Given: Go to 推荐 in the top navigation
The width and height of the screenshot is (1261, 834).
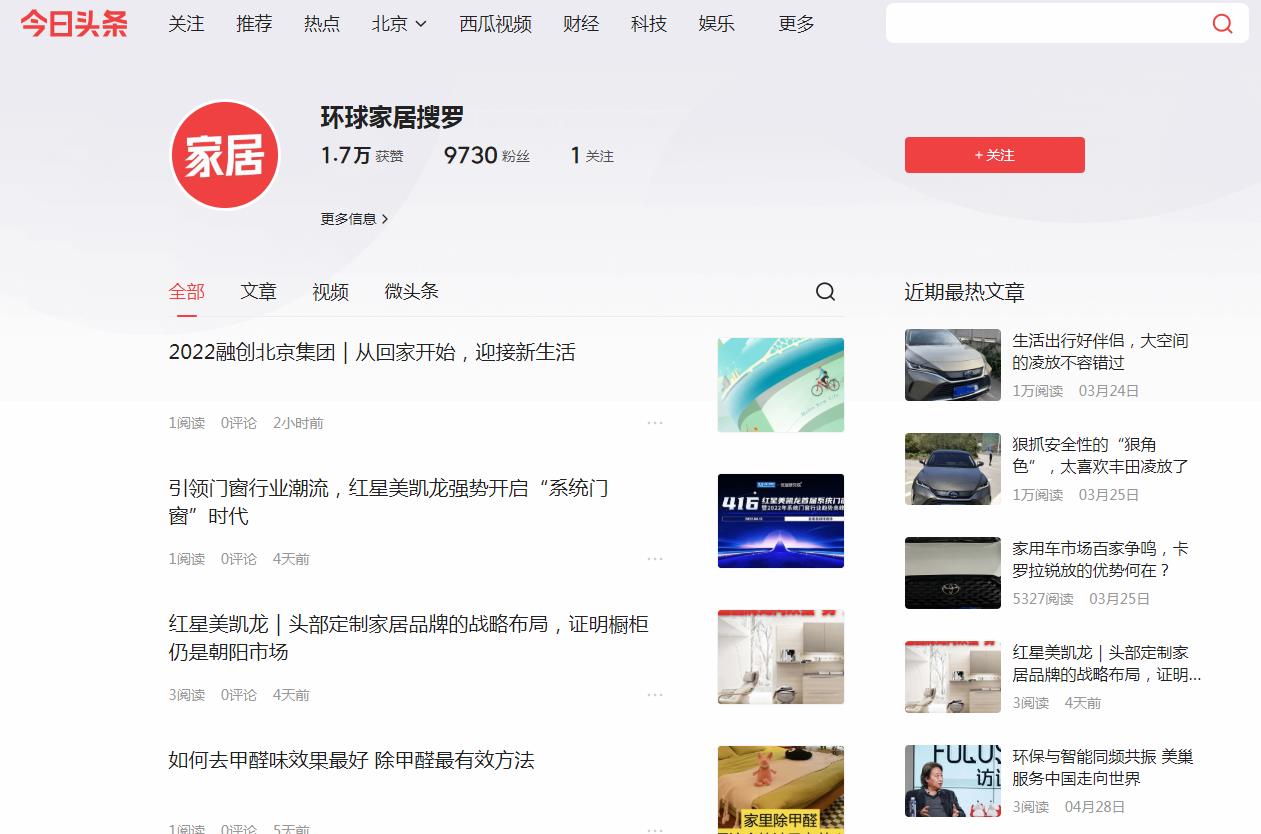Looking at the screenshot, I should [254, 23].
